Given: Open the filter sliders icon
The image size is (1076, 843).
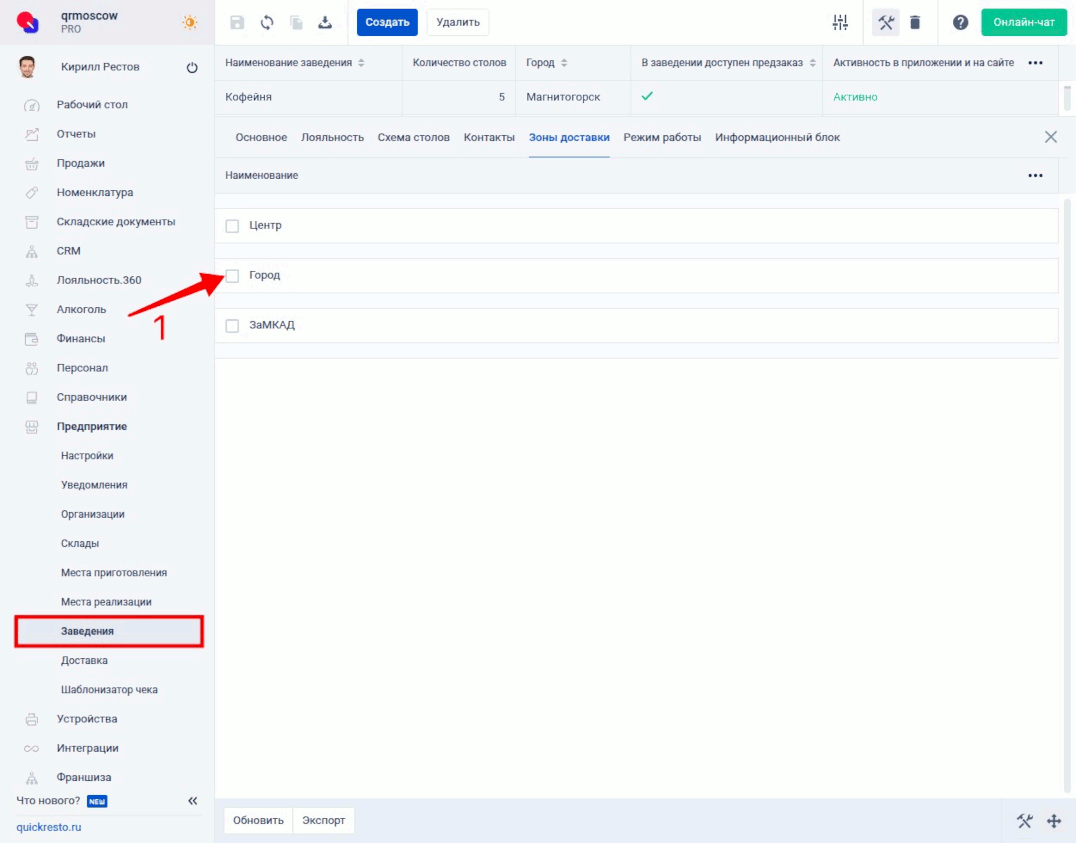Looking at the screenshot, I should (840, 22).
